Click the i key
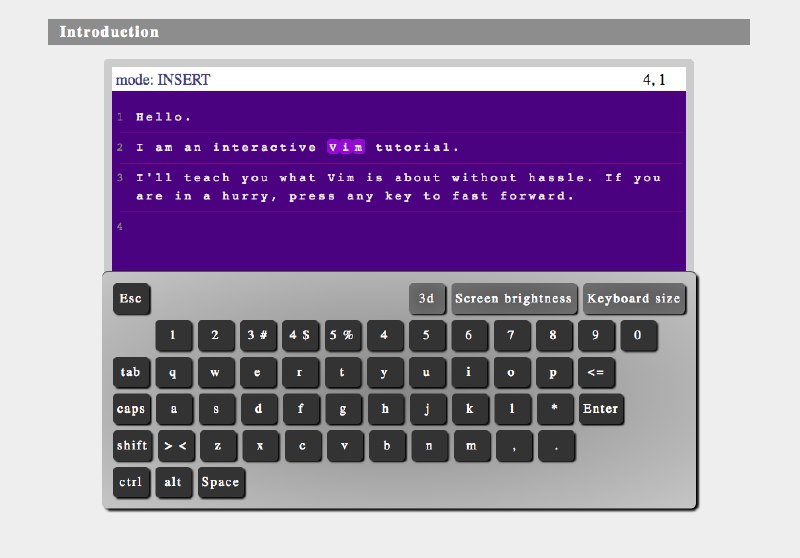 click(x=469, y=372)
